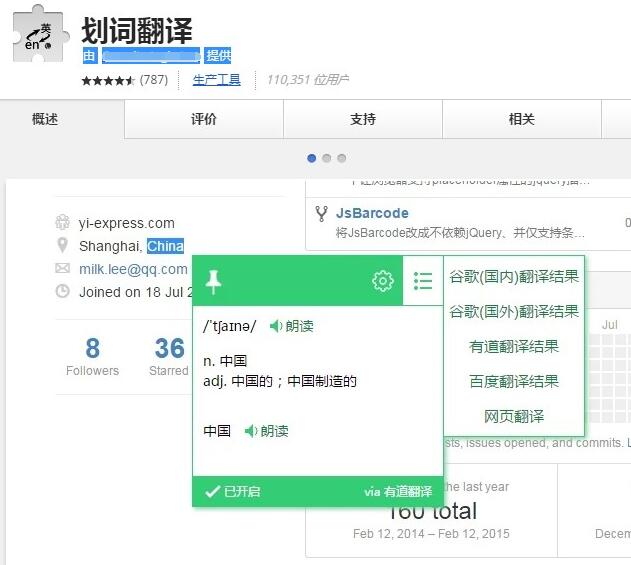Viewport: 631px width, 565px height.
Task: Select the first carousel dot indicator
Action: pyautogui.click(x=312, y=158)
